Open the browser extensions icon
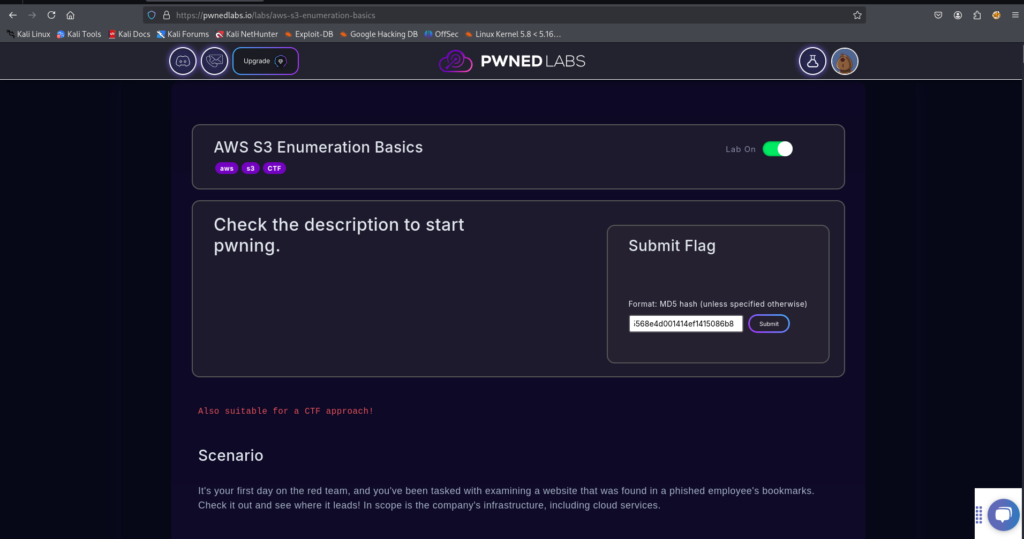Screen dimensions: 1024x539 [977, 15]
